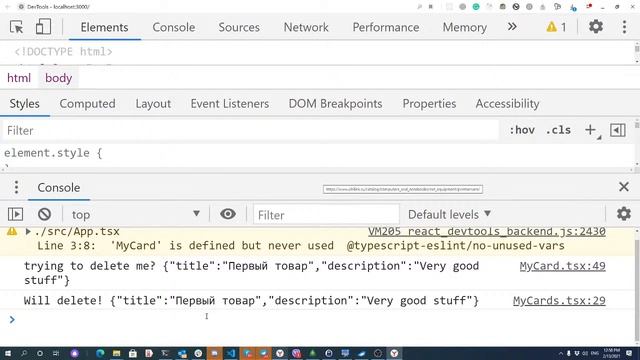Open console settings gear
The image size is (640, 360).
coord(624,213)
